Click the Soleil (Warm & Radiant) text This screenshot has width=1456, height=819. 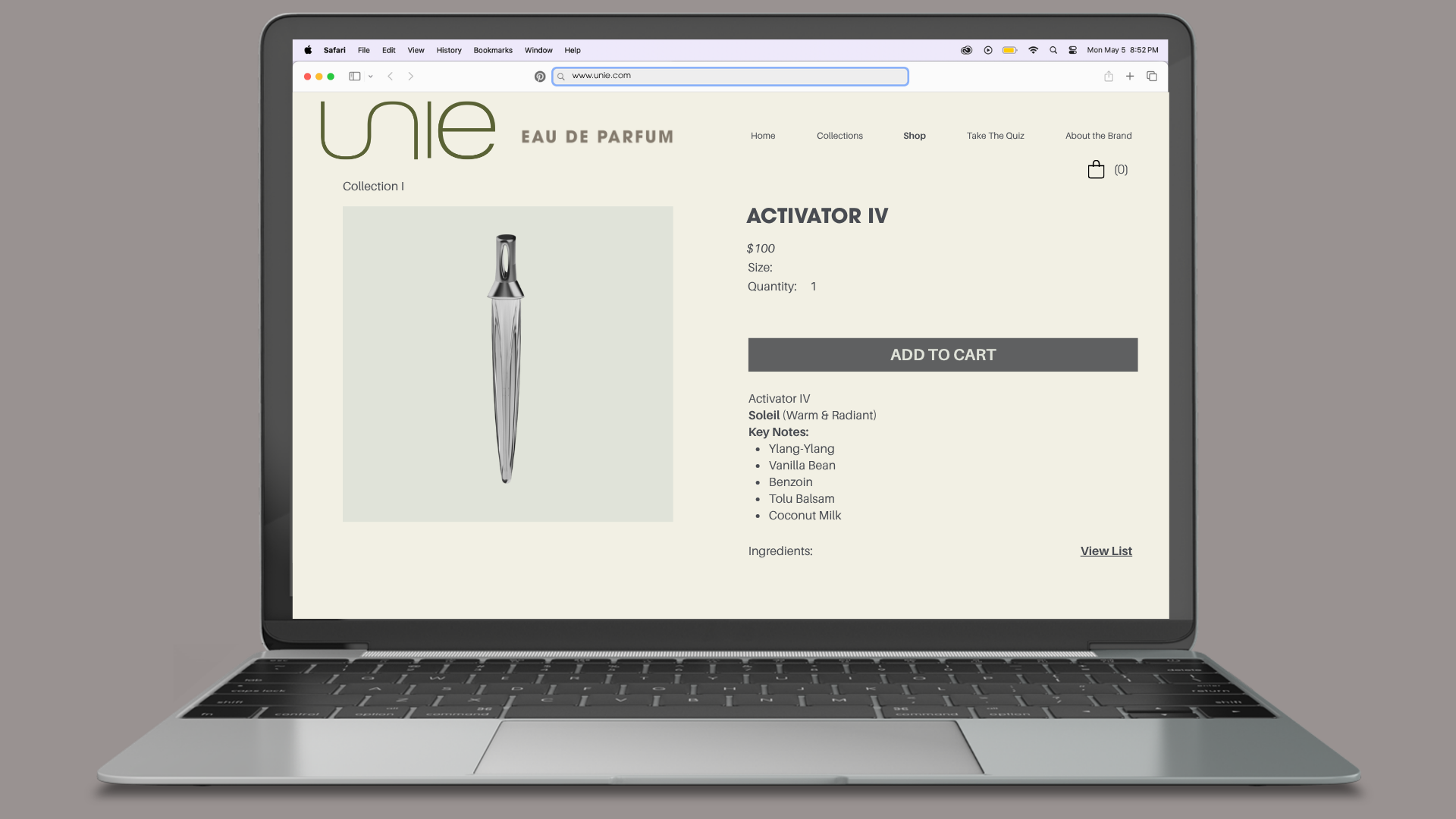(812, 416)
